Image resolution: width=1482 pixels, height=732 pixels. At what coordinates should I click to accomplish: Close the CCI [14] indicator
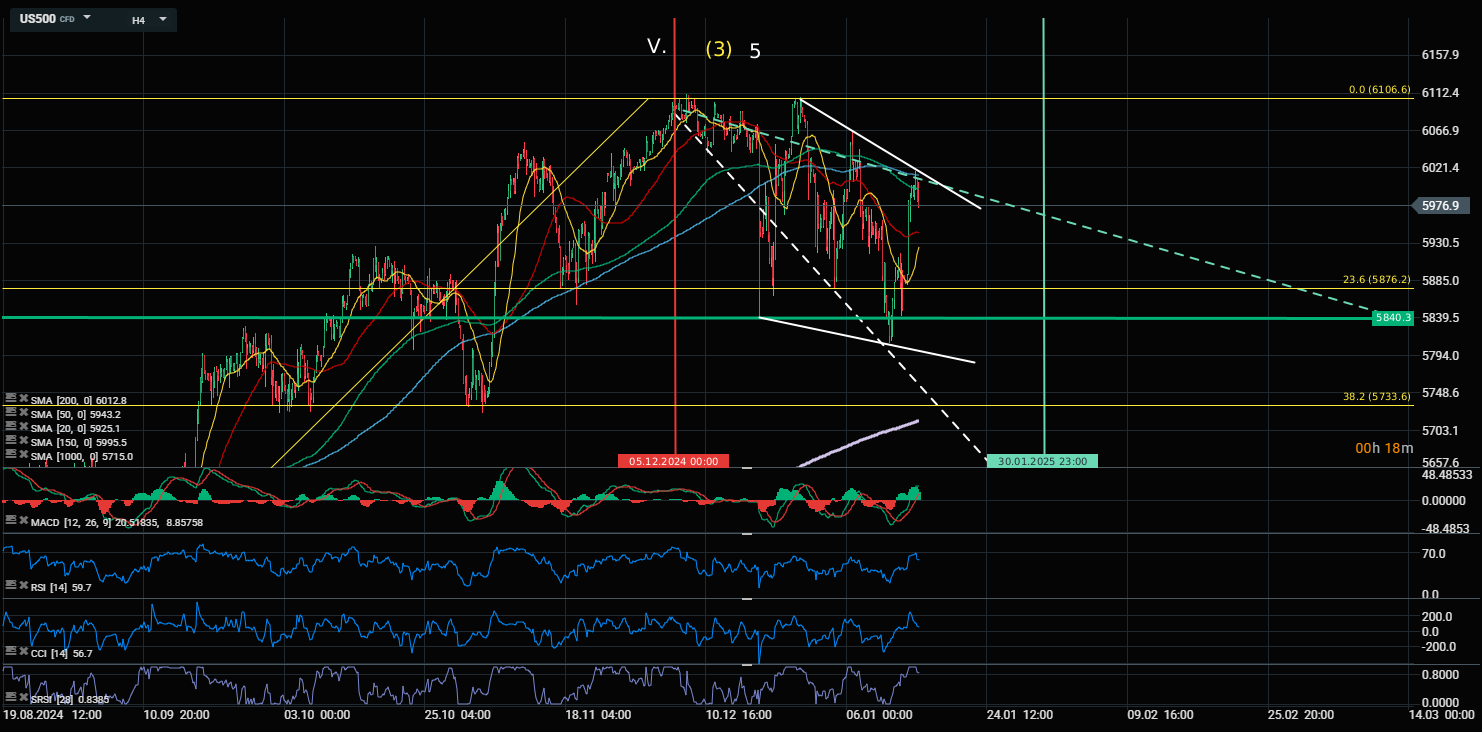point(22,651)
